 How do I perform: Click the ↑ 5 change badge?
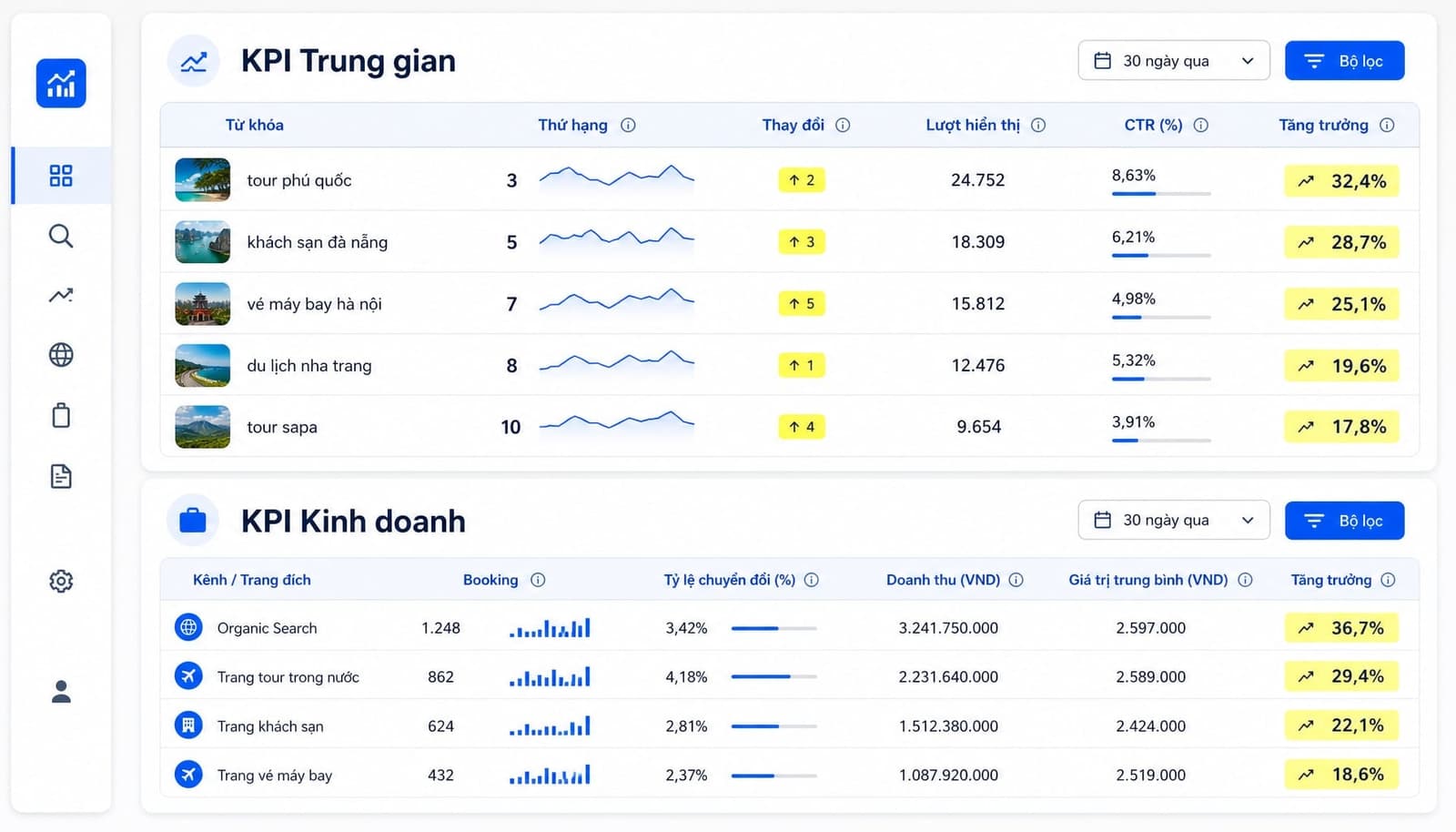(x=802, y=304)
